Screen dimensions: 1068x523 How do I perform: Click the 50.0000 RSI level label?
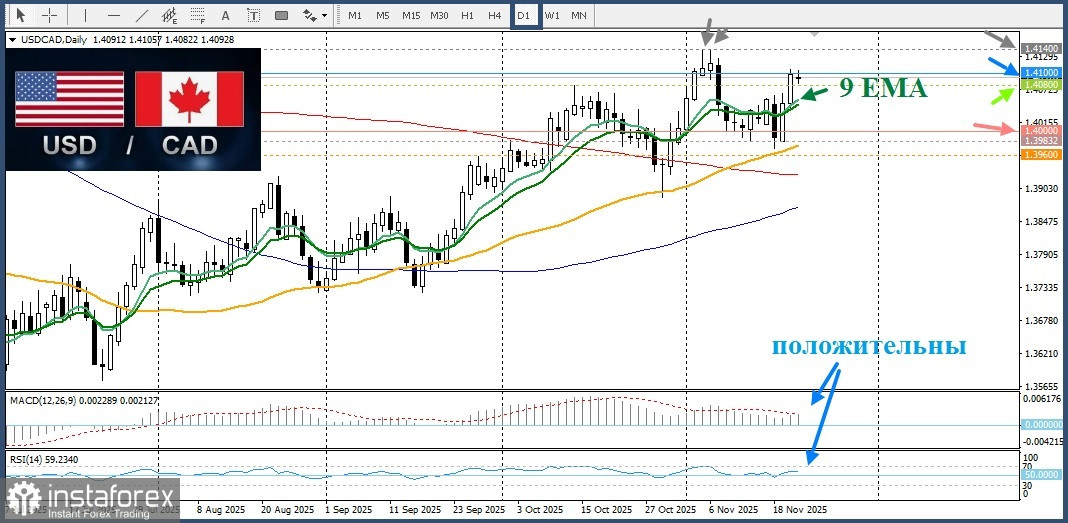point(1040,474)
